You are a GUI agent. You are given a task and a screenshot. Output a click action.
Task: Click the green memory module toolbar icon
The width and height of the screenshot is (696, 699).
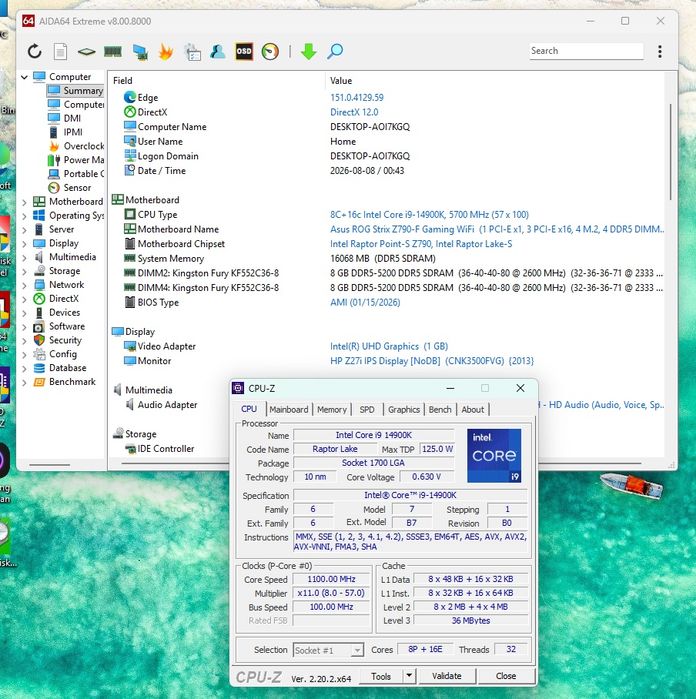113,51
